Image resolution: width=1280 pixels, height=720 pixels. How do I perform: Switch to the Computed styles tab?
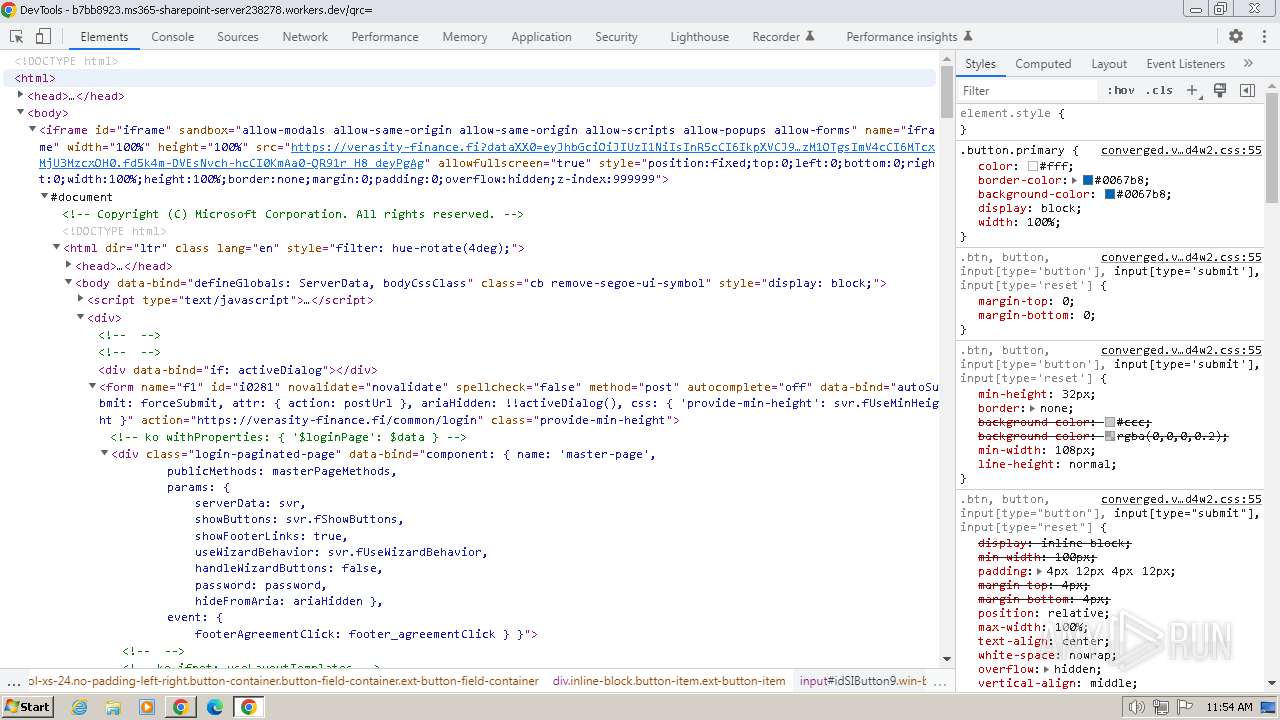tap(1043, 63)
